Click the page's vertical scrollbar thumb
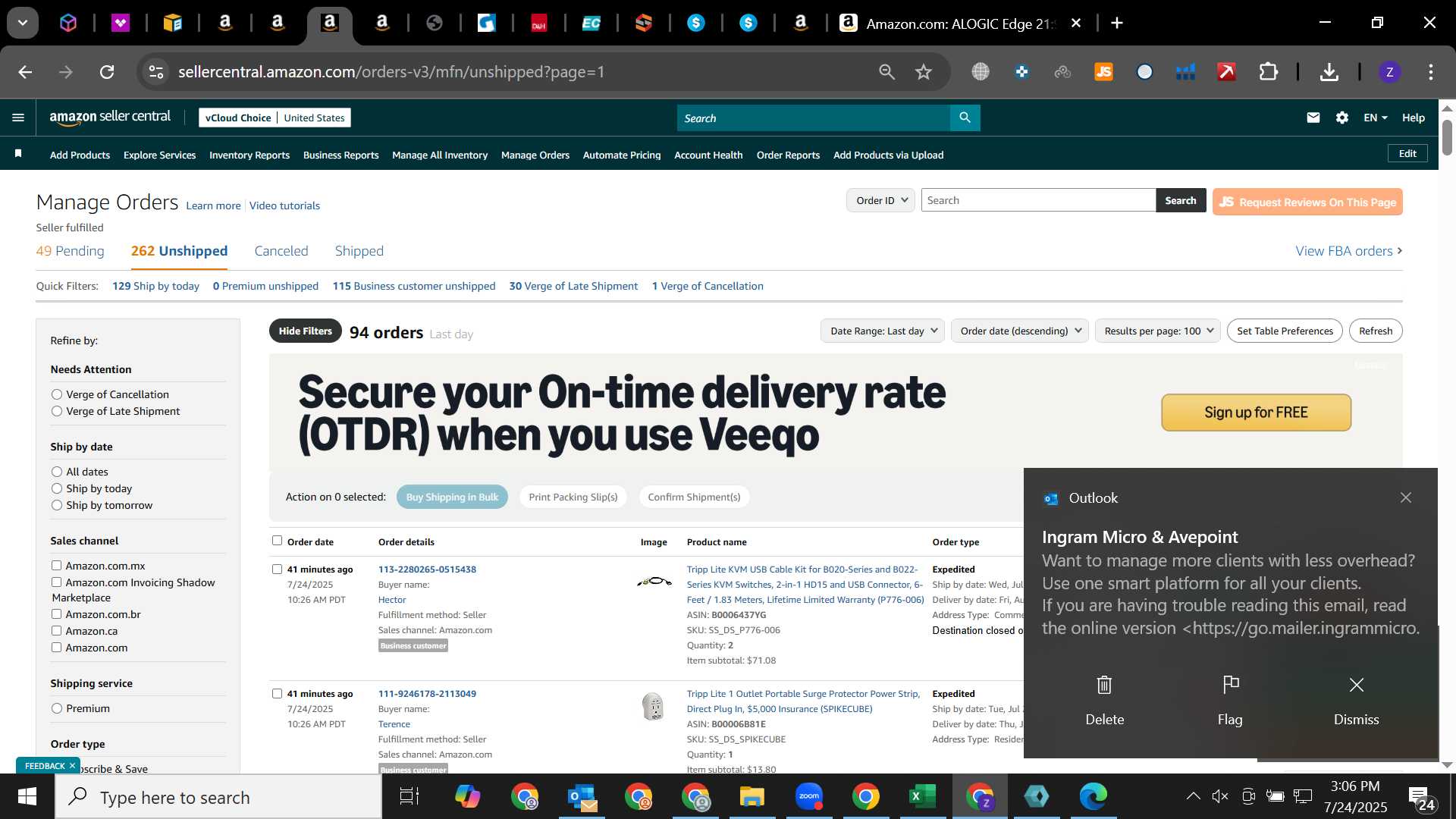This screenshot has height=819, width=1456. pyautogui.click(x=1447, y=136)
